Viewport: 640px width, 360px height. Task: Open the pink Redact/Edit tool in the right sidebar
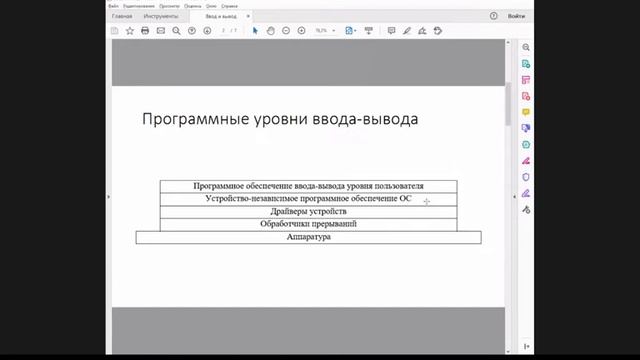(x=526, y=161)
